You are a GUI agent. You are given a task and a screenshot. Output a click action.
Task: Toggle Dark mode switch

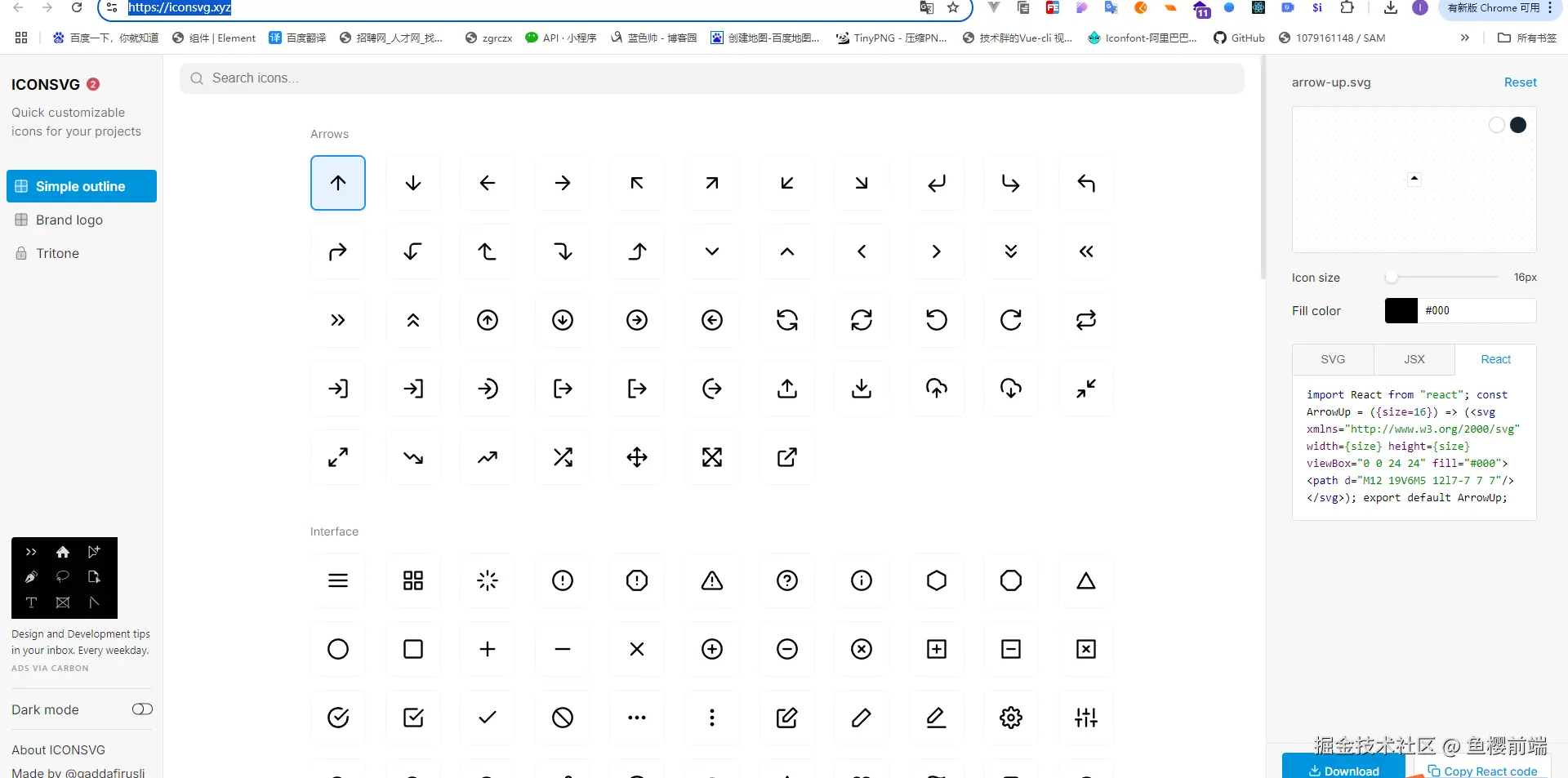coord(142,709)
